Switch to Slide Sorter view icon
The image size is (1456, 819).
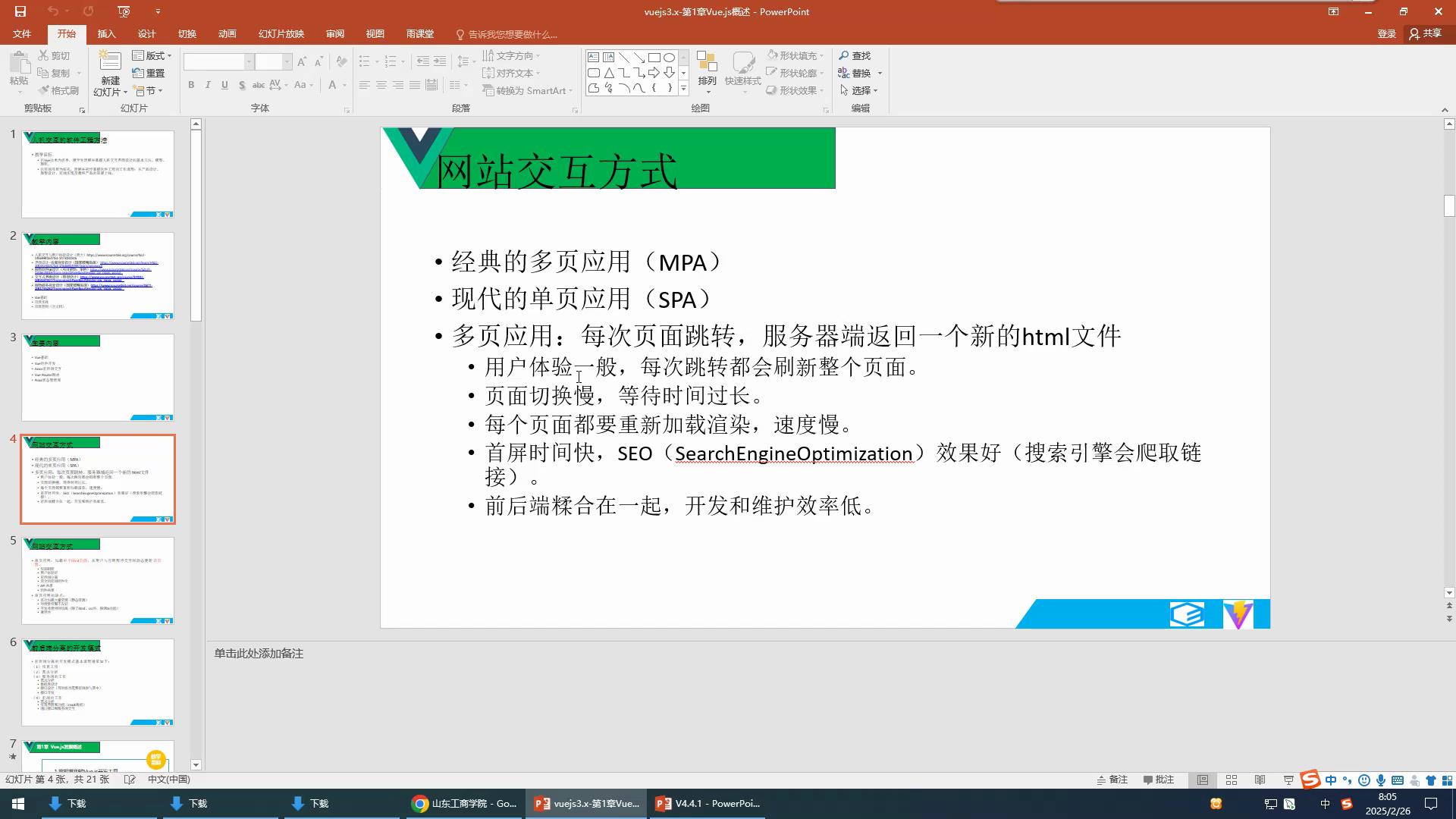(x=1232, y=780)
